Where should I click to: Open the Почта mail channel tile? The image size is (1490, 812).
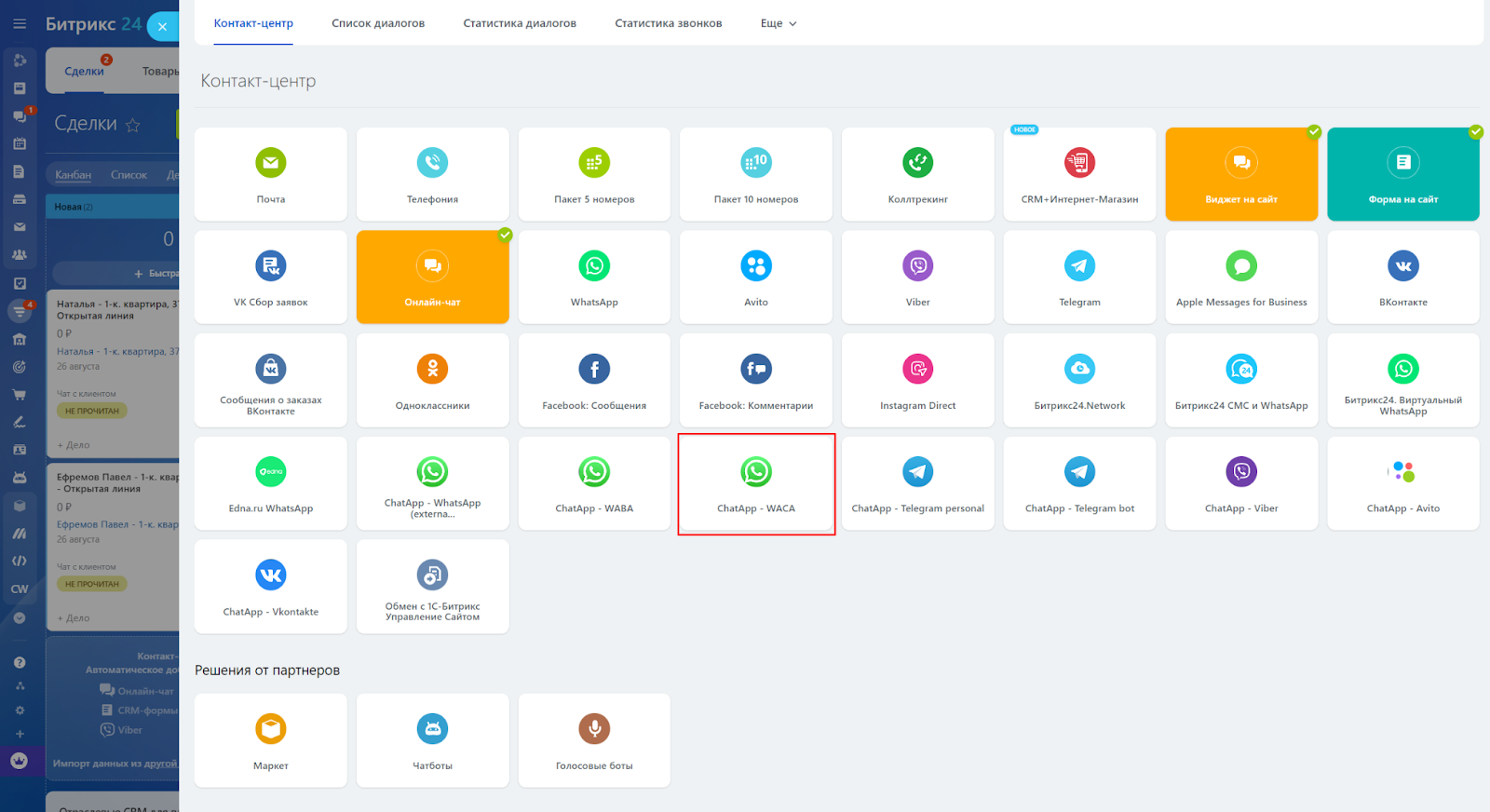point(270,174)
